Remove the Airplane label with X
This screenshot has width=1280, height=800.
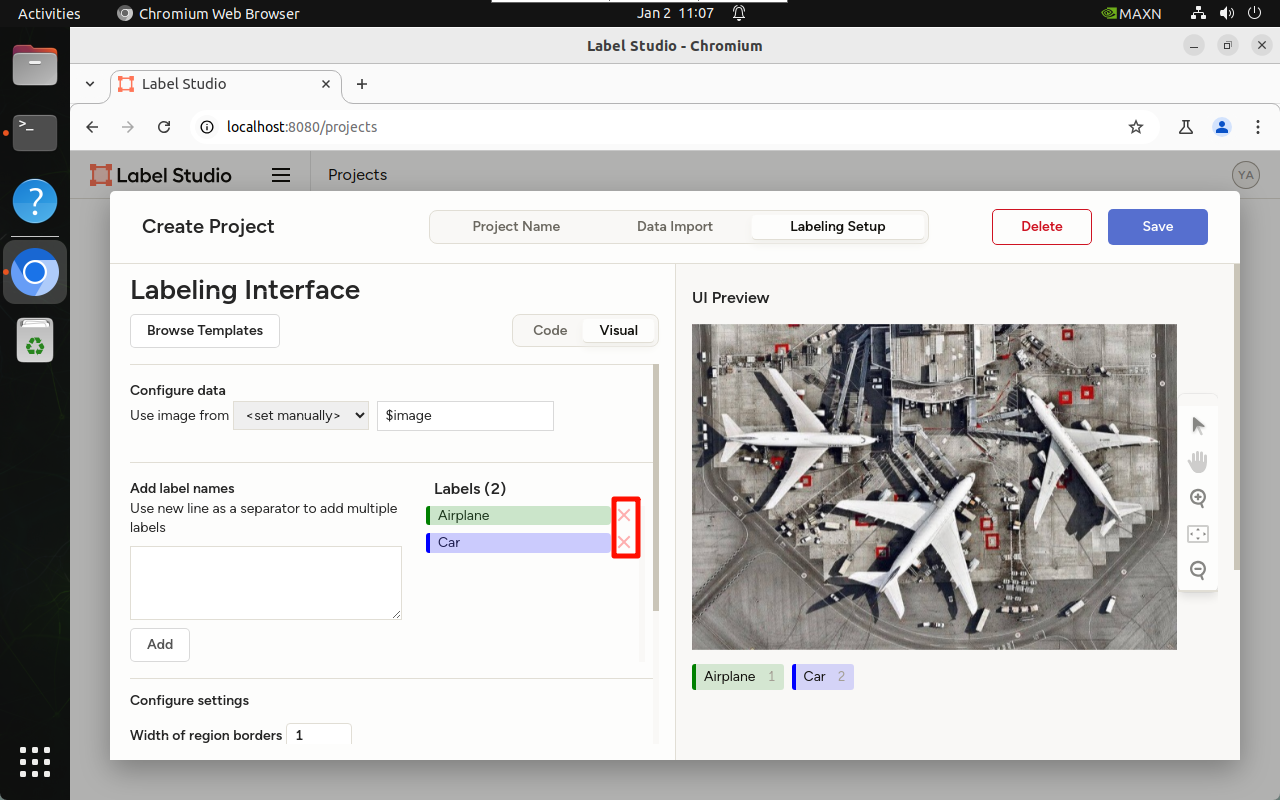tap(624, 515)
